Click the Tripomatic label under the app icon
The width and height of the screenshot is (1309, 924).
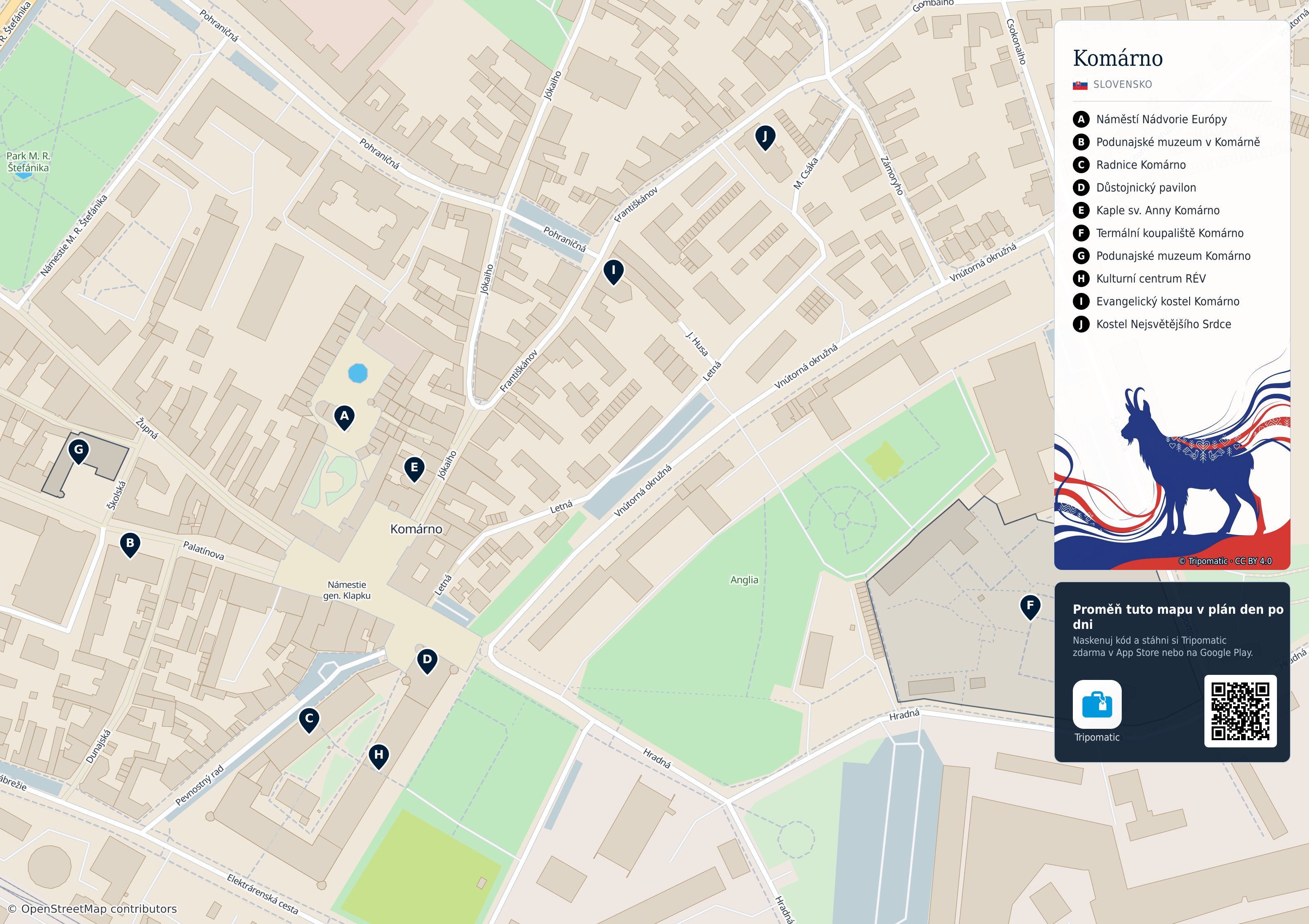1097,737
